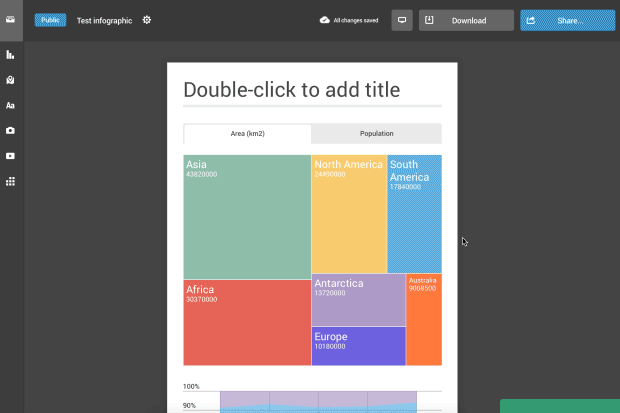Add a map from the sidebar
Viewport: 620px width, 413px height.
tap(10, 80)
